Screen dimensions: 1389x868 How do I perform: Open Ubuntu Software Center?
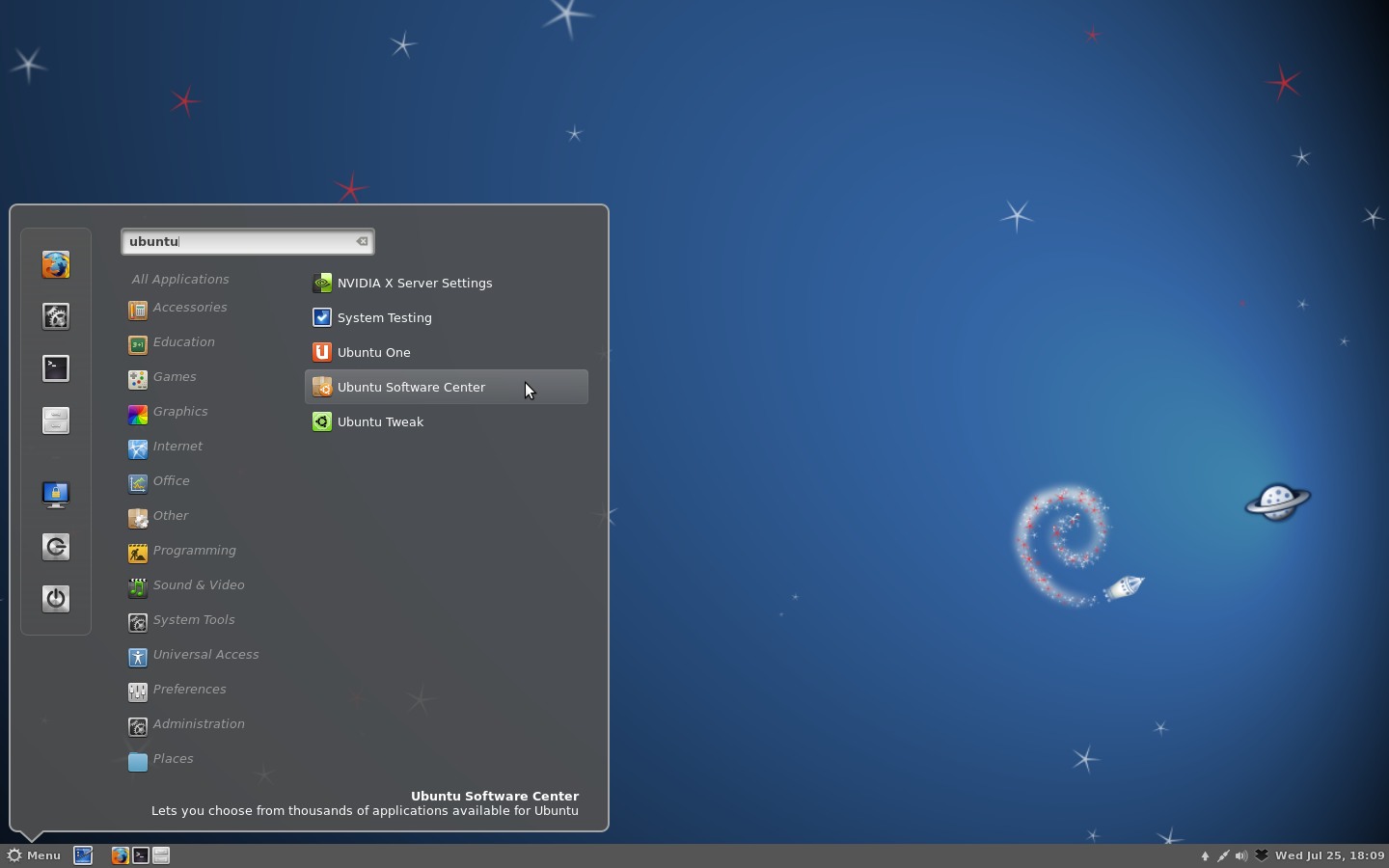[411, 387]
